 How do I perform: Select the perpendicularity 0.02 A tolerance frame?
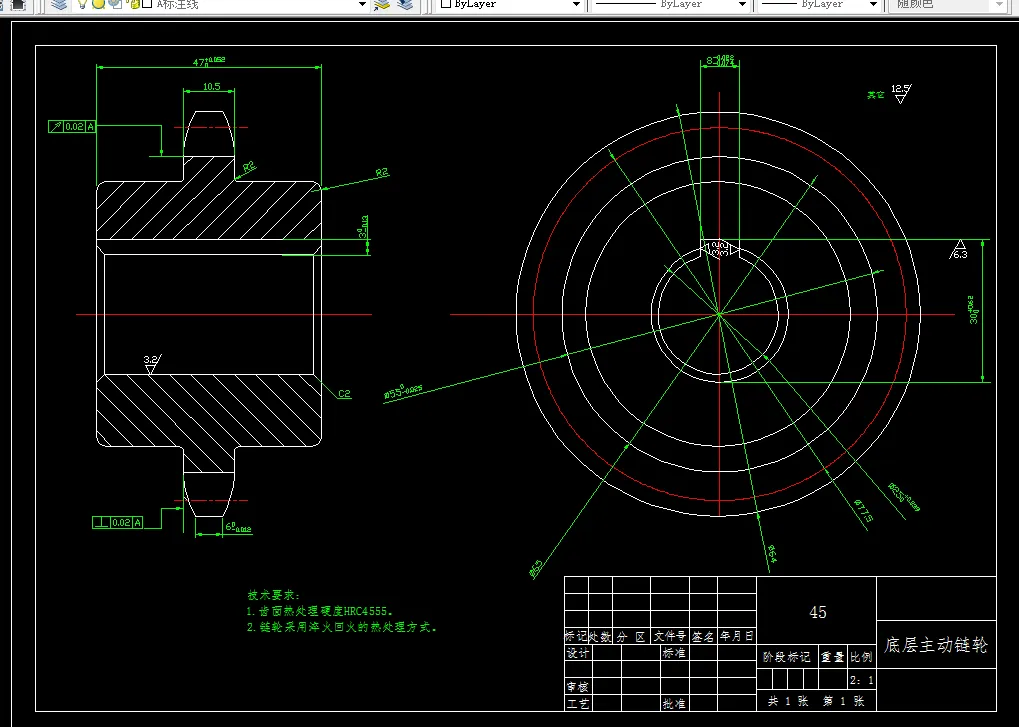coord(118,522)
